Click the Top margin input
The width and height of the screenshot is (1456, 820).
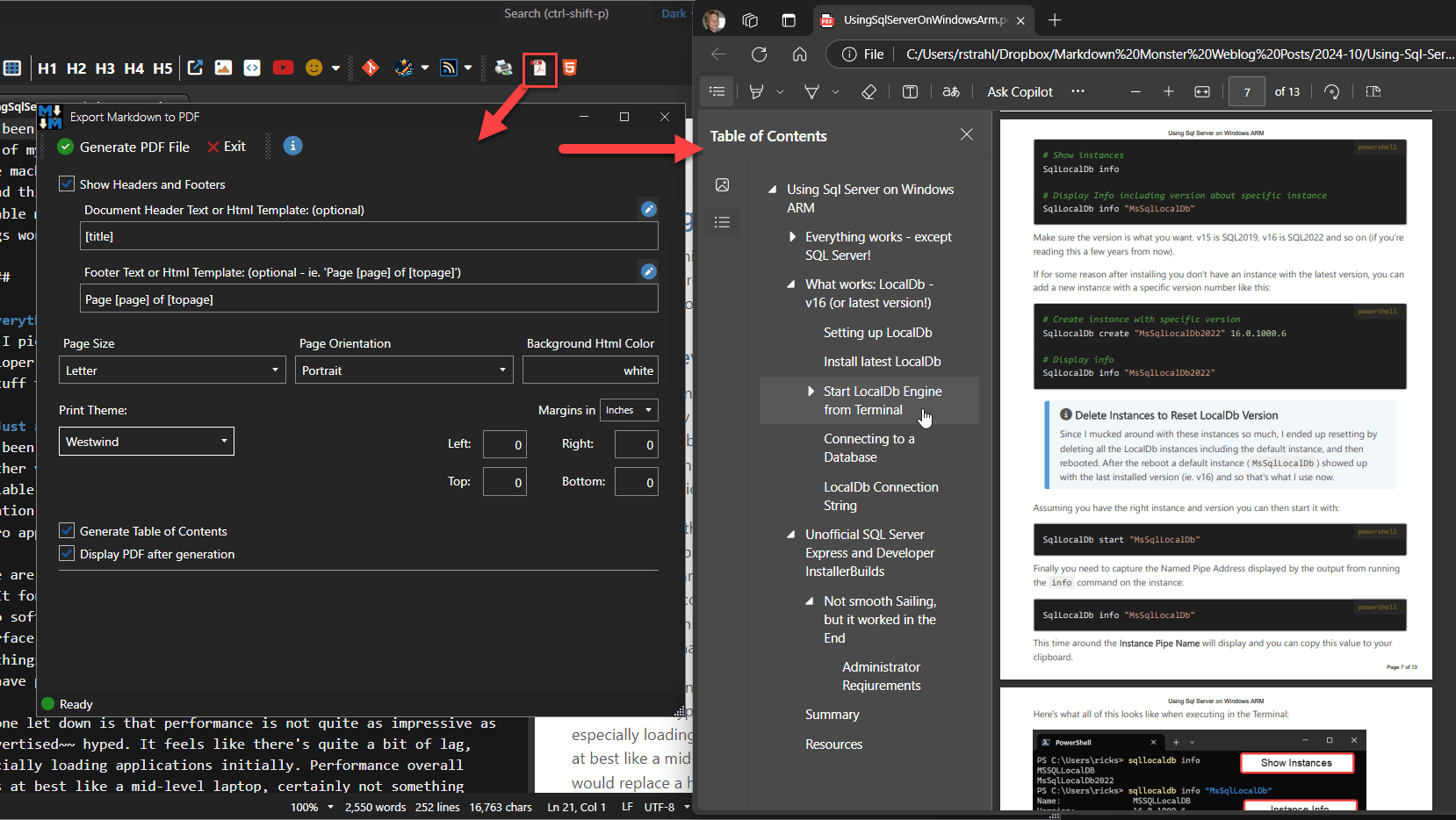tap(505, 482)
